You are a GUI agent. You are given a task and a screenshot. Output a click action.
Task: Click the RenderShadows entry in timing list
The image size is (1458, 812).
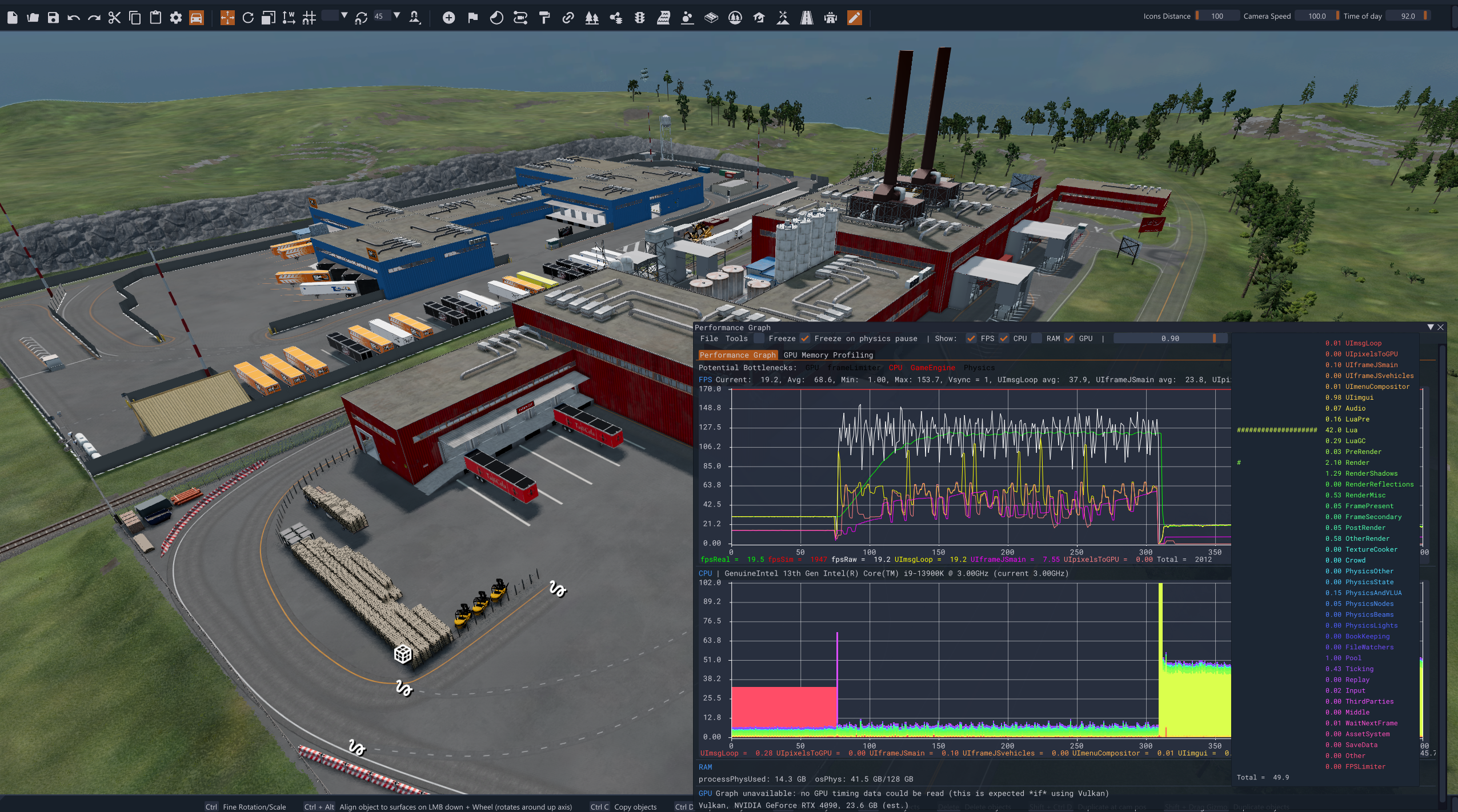[1361, 473]
